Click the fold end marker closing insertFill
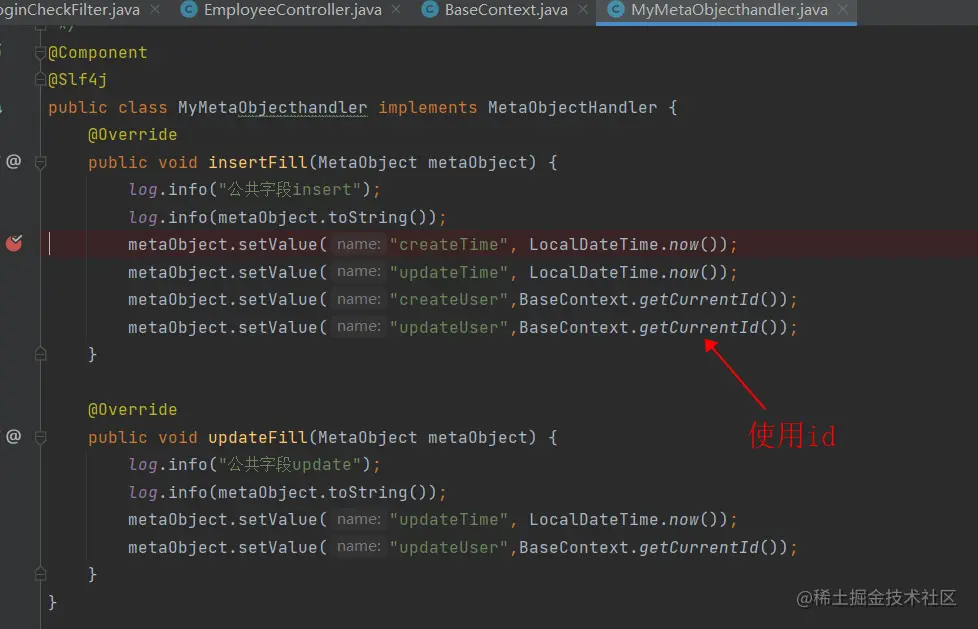This screenshot has height=629, width=978. point(41,354)
